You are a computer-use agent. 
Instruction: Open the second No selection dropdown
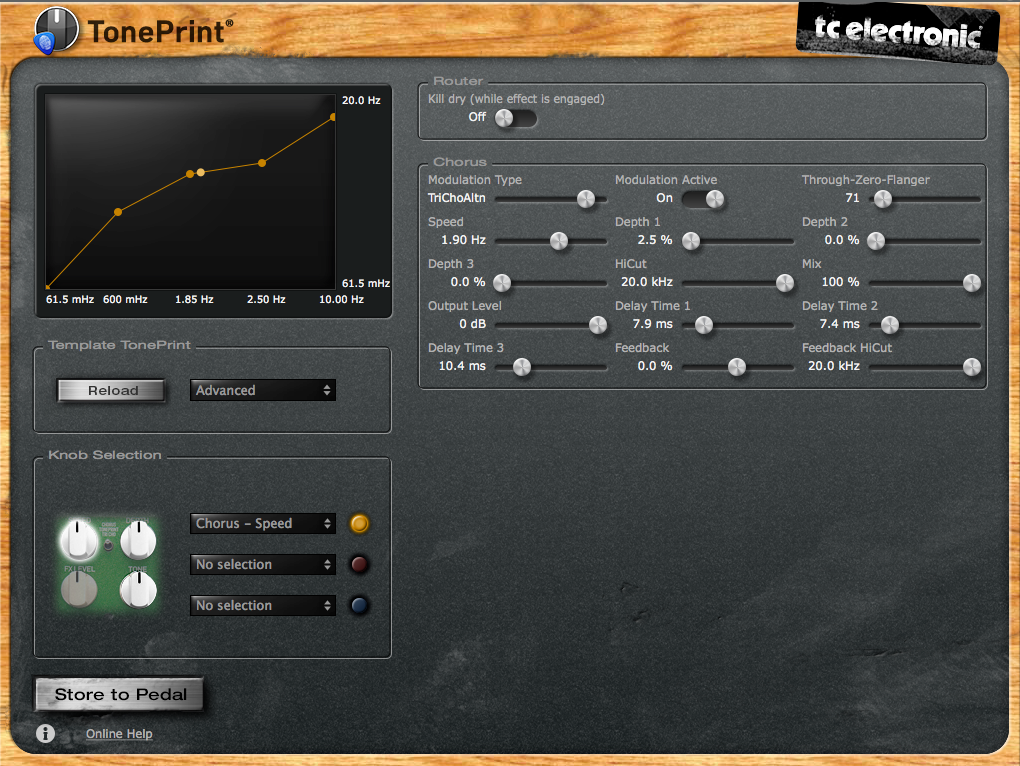pos(263,564)
